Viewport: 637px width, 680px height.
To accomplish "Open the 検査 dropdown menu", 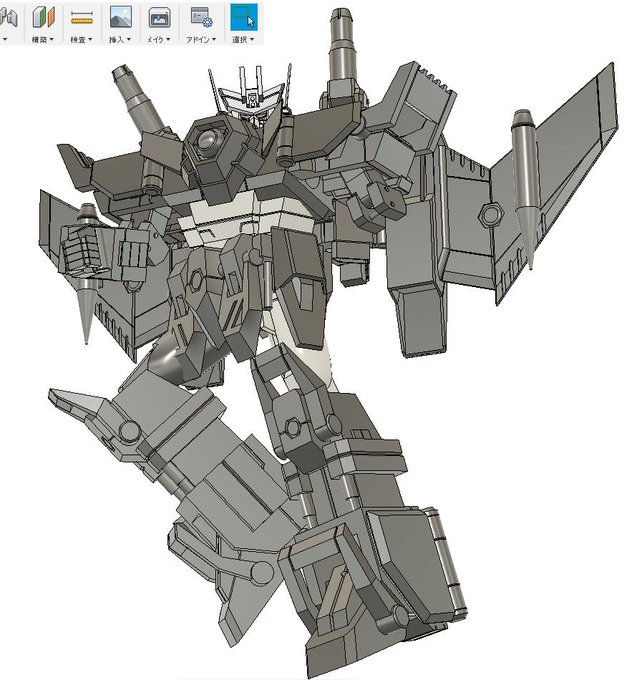I will pyautogui.click(x=82, y=39).
